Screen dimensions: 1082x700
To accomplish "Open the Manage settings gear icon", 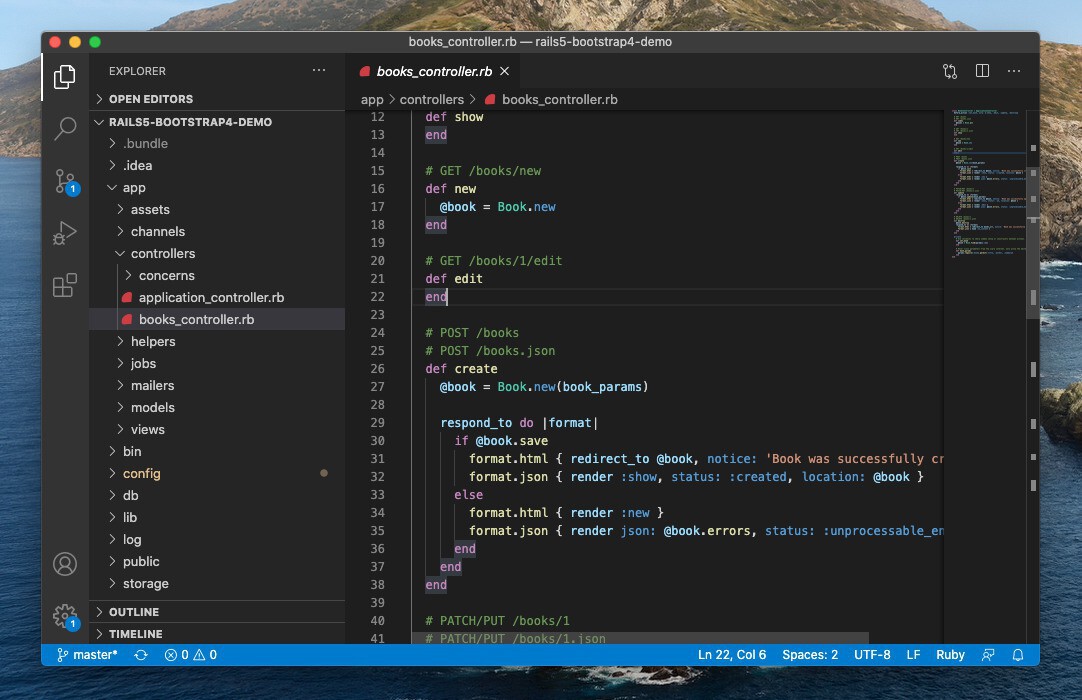I will click(x=65, y=615).
